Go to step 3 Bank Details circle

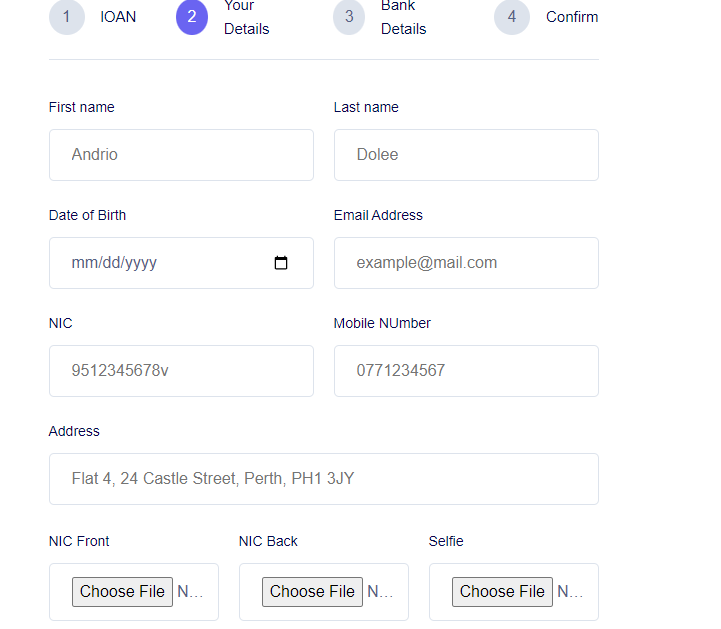click(349, 17)
